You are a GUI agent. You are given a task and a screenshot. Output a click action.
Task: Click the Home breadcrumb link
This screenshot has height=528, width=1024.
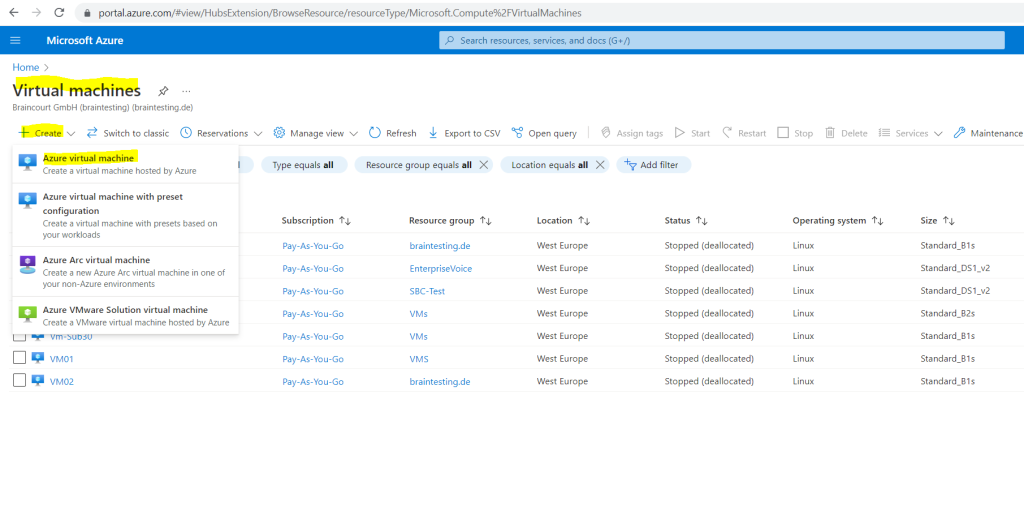[25, 67]
